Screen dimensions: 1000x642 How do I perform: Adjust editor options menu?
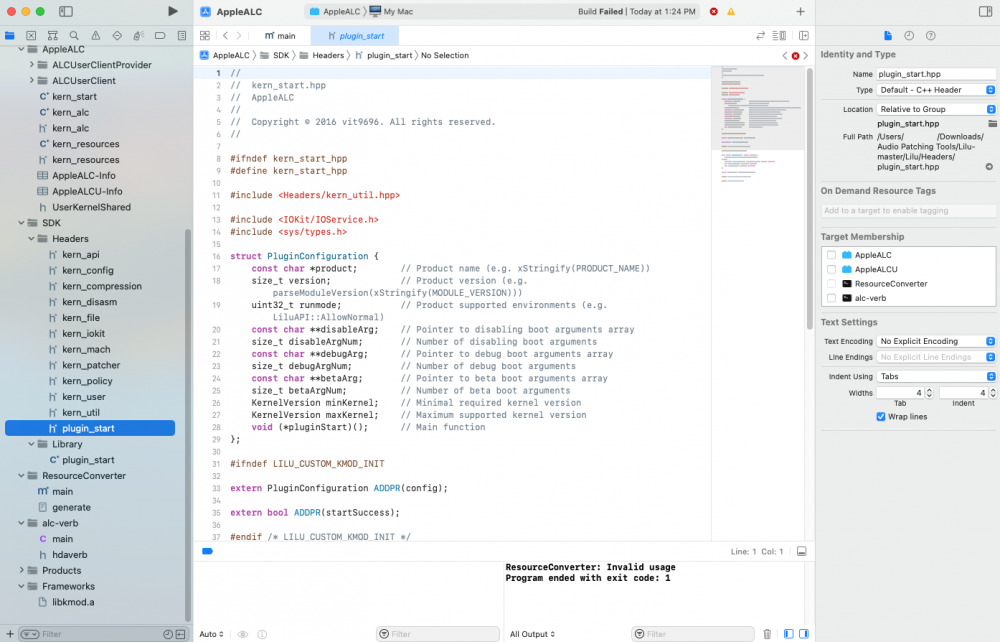pos(779,36)
